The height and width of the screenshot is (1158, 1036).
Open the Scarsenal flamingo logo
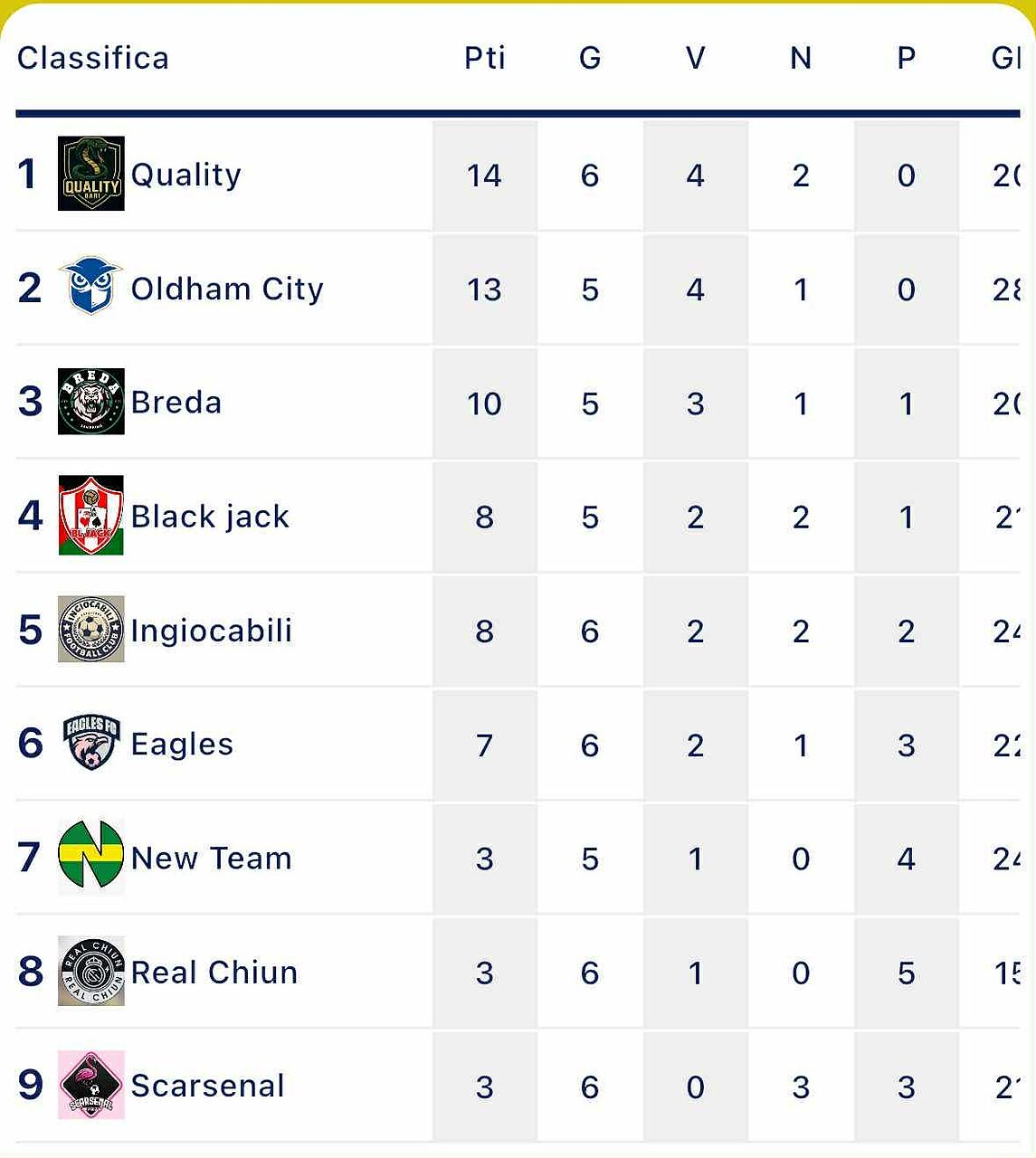90,1085
